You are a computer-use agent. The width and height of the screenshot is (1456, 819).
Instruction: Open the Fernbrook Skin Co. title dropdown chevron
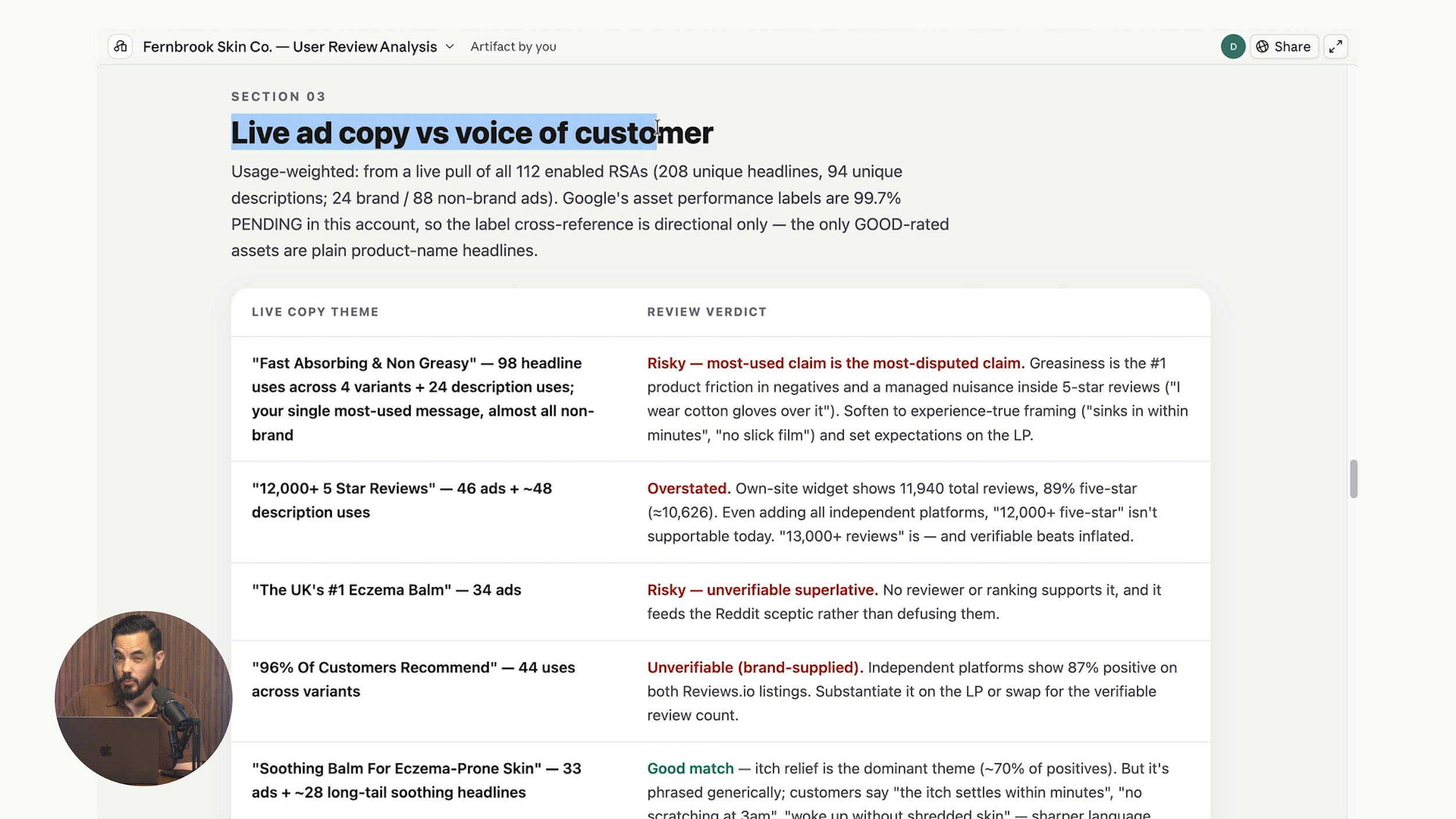[450, 47]
